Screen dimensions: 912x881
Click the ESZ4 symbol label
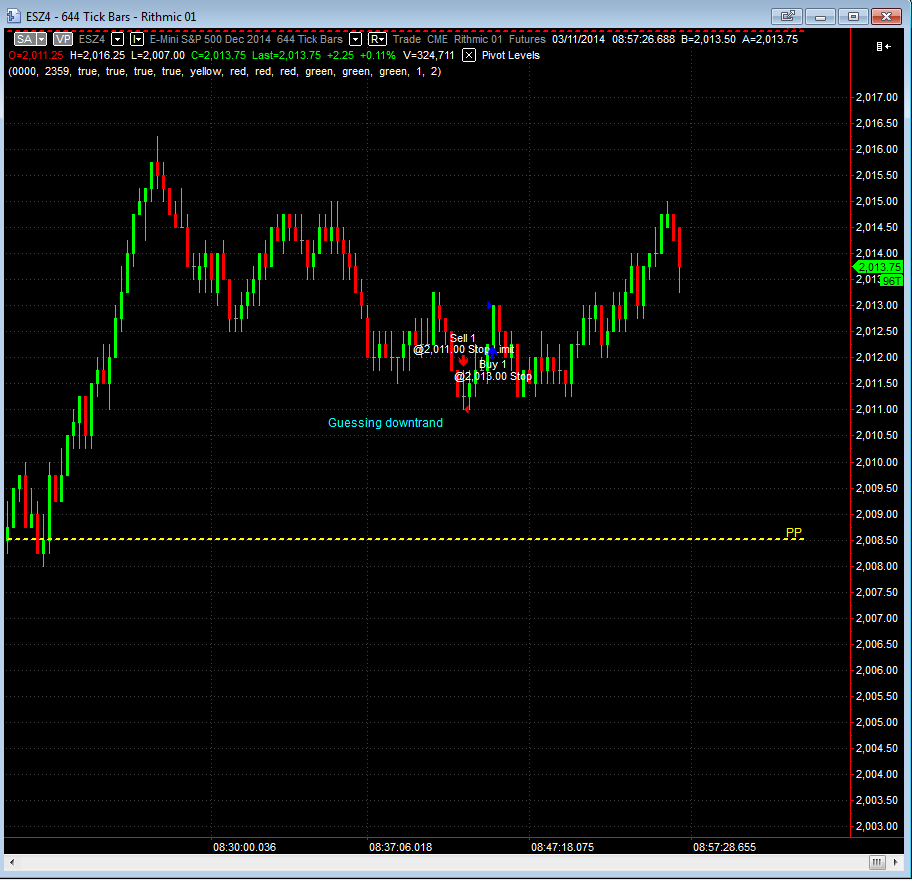pyautogui.click(x=92, y=39)
